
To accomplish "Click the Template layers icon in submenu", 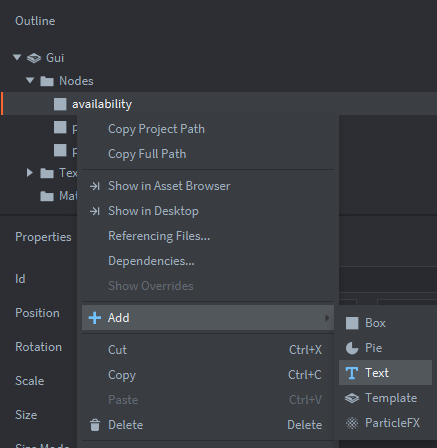I will tap(352, 398).
